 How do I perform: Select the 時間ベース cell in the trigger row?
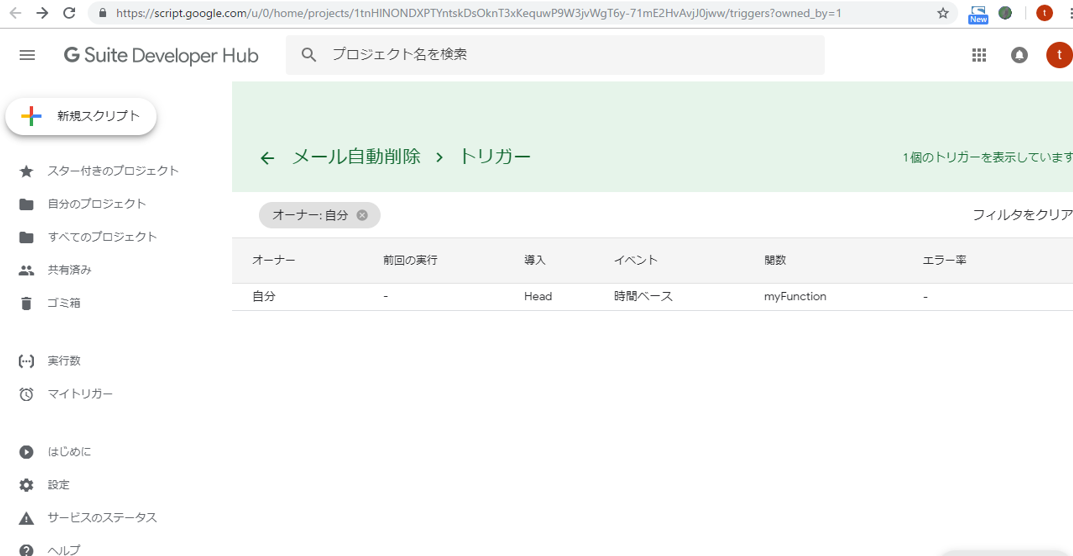[x=643, y=296]
